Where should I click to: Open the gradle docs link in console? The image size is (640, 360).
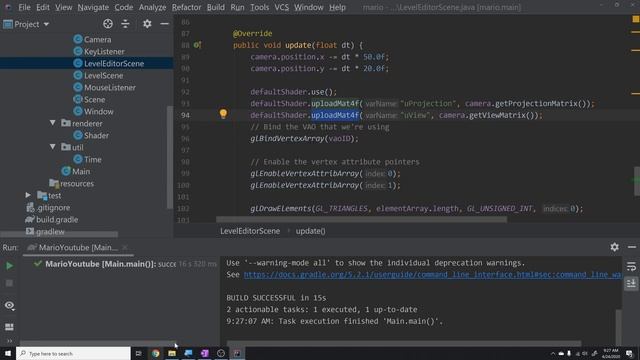tap(433, 274)
